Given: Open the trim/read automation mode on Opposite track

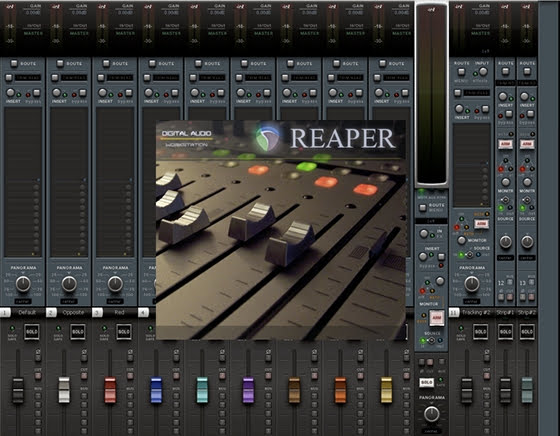Looking at the screenshot, I should coord(74,77).
